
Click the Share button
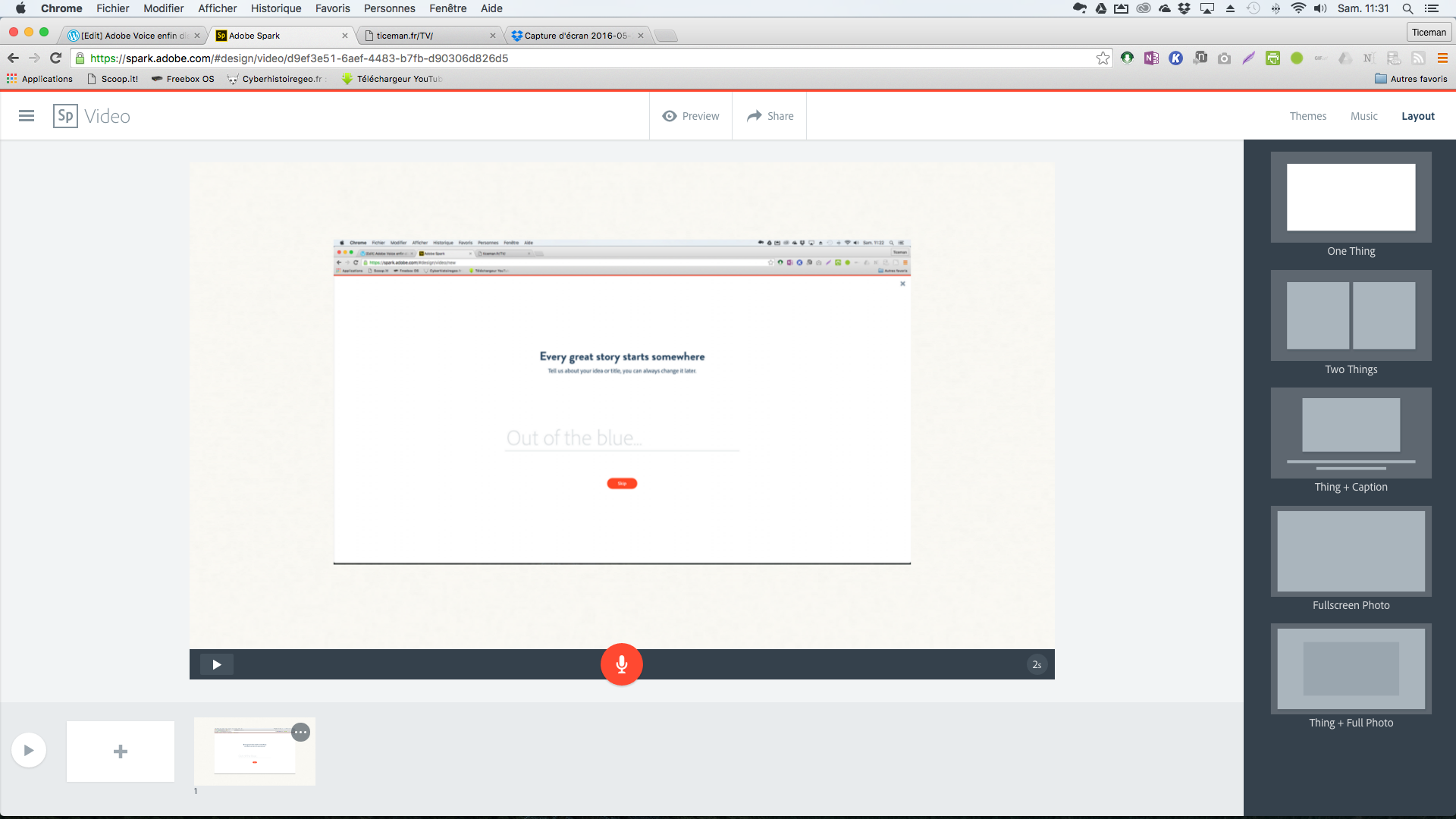click(770, 116)
